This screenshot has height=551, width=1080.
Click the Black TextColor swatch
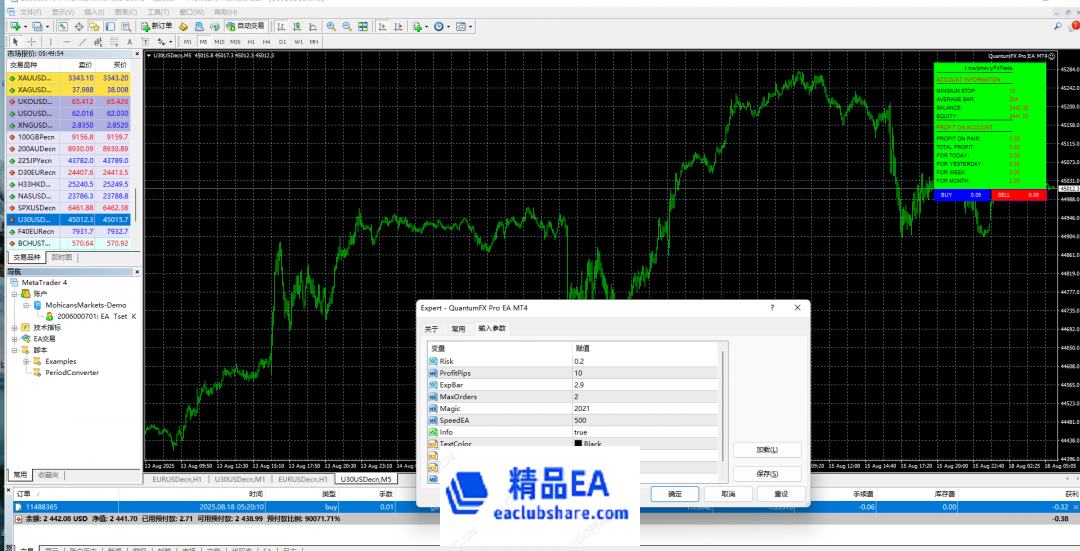point(579,444)
